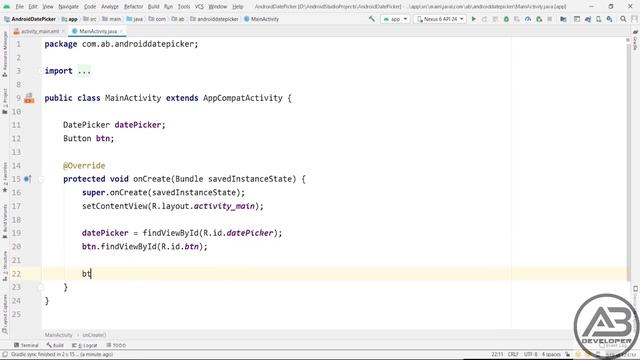
Task: Place cursor at end of line 20
Action: (x=208, y=247)
